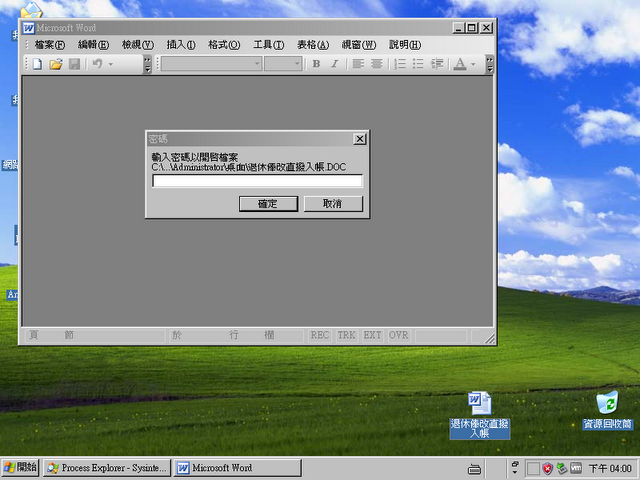Click the Undo arrow icon
This screenshot has height=480, width=640.
pyautogui.click(x=97, y=64)
